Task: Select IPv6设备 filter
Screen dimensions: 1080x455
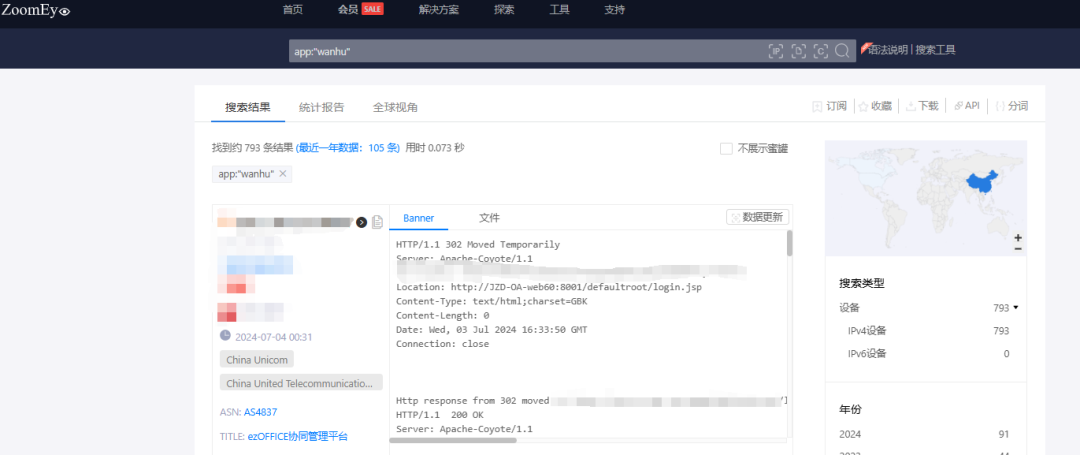Action: click(928, 354)
